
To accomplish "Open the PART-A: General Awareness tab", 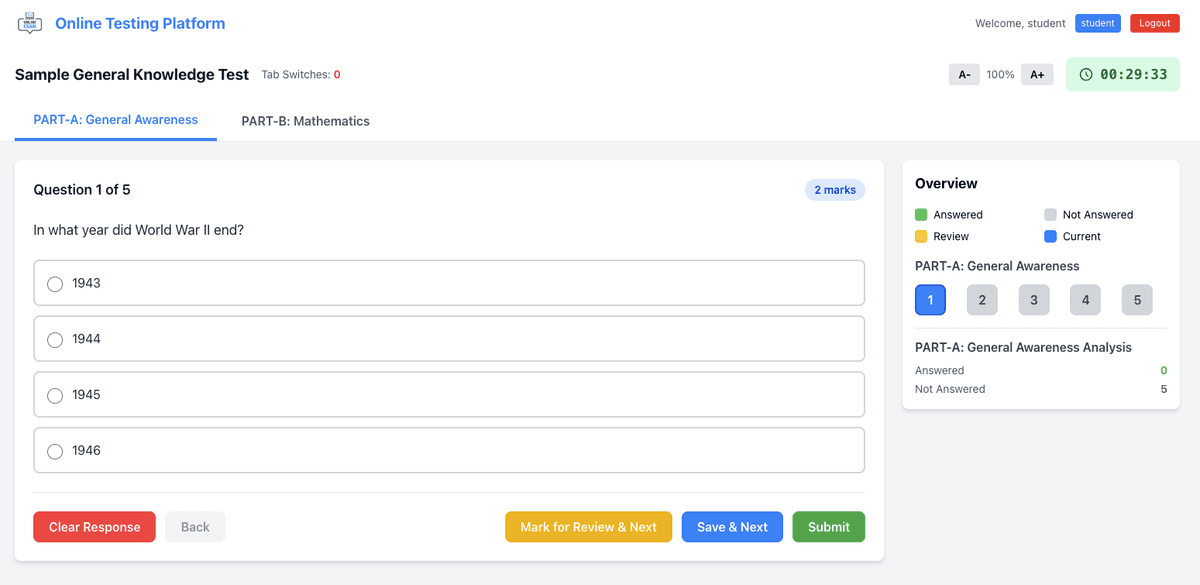I will click(x=115, y=119).
